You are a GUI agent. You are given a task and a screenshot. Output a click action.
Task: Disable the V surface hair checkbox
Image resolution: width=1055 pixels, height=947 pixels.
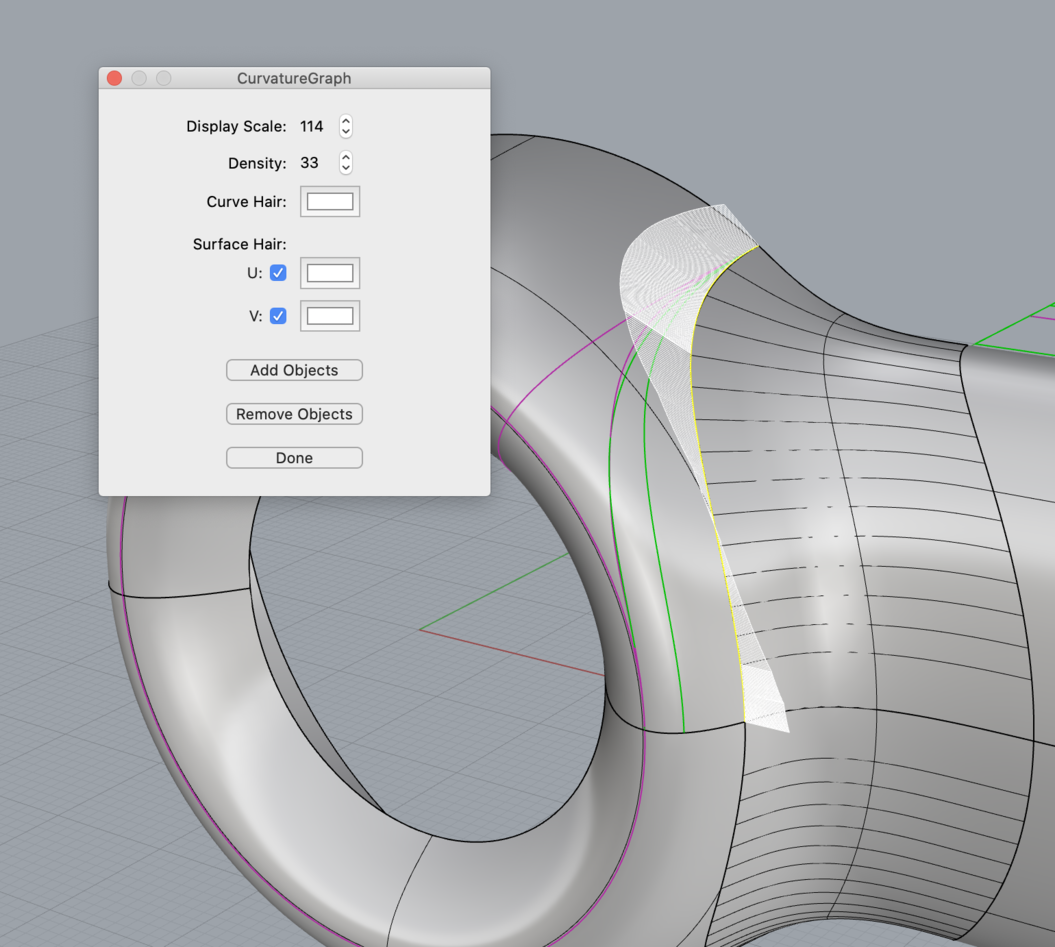click(x=277, y=316)
